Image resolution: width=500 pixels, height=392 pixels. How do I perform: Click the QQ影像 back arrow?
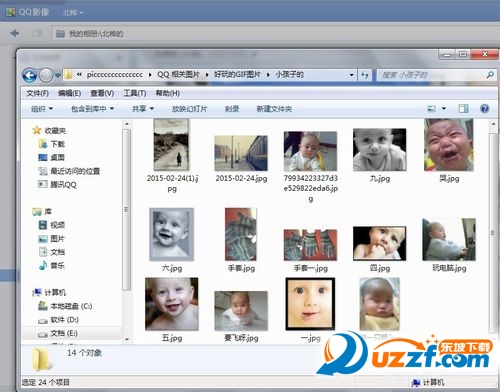point(14,33)
